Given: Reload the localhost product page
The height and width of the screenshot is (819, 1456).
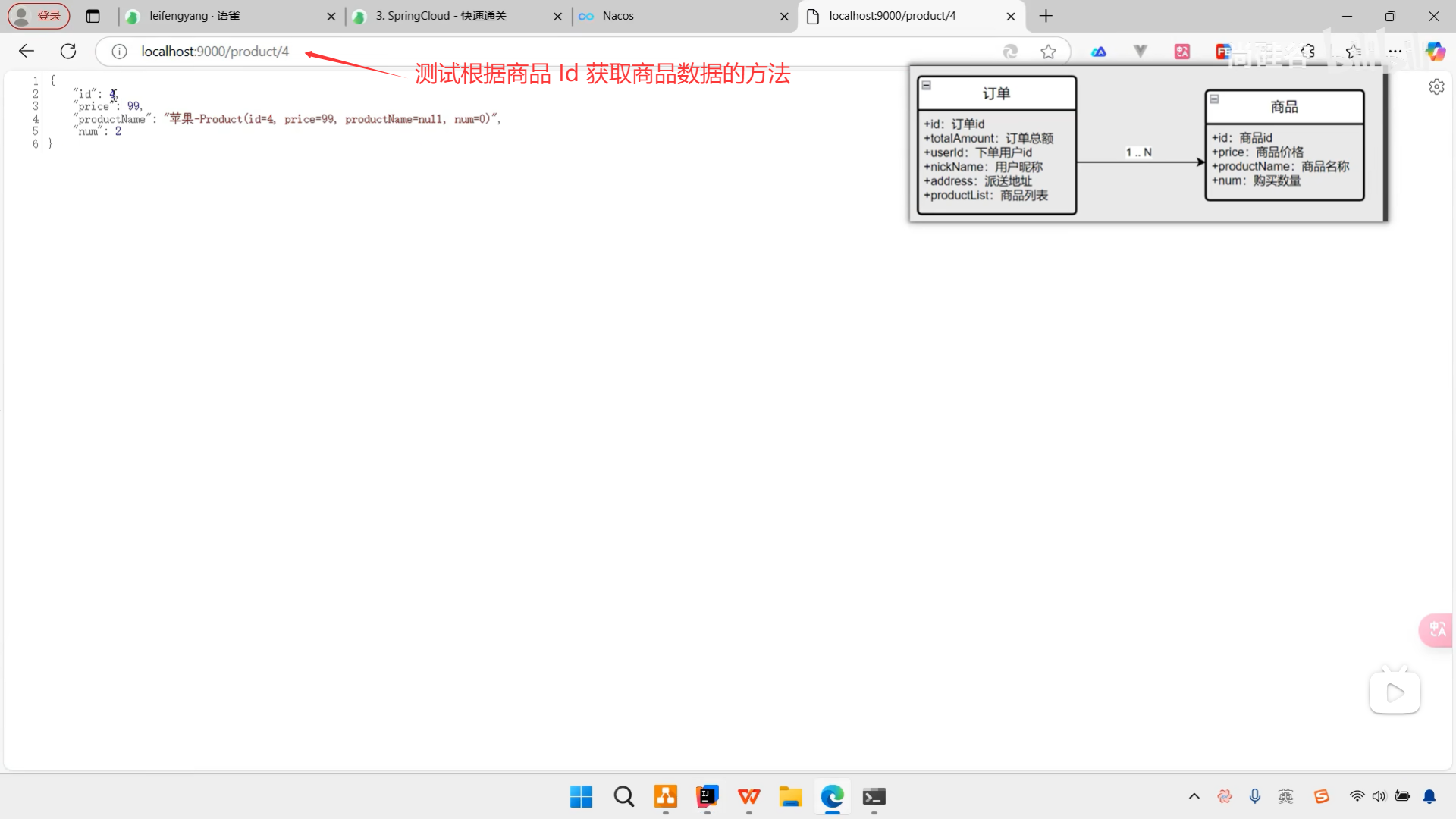Looking at the screenshot, I should pyautogui.click(x=68, y=51).
